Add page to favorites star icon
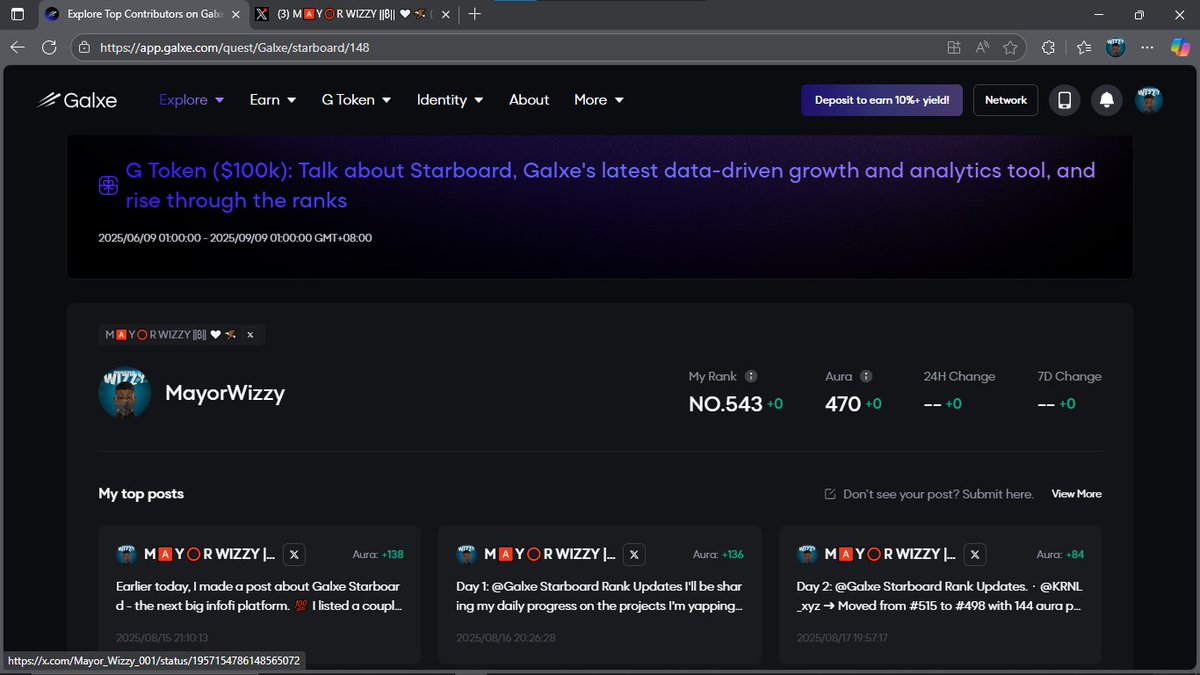This screenshot has height=675, width=1200. 1010,47
